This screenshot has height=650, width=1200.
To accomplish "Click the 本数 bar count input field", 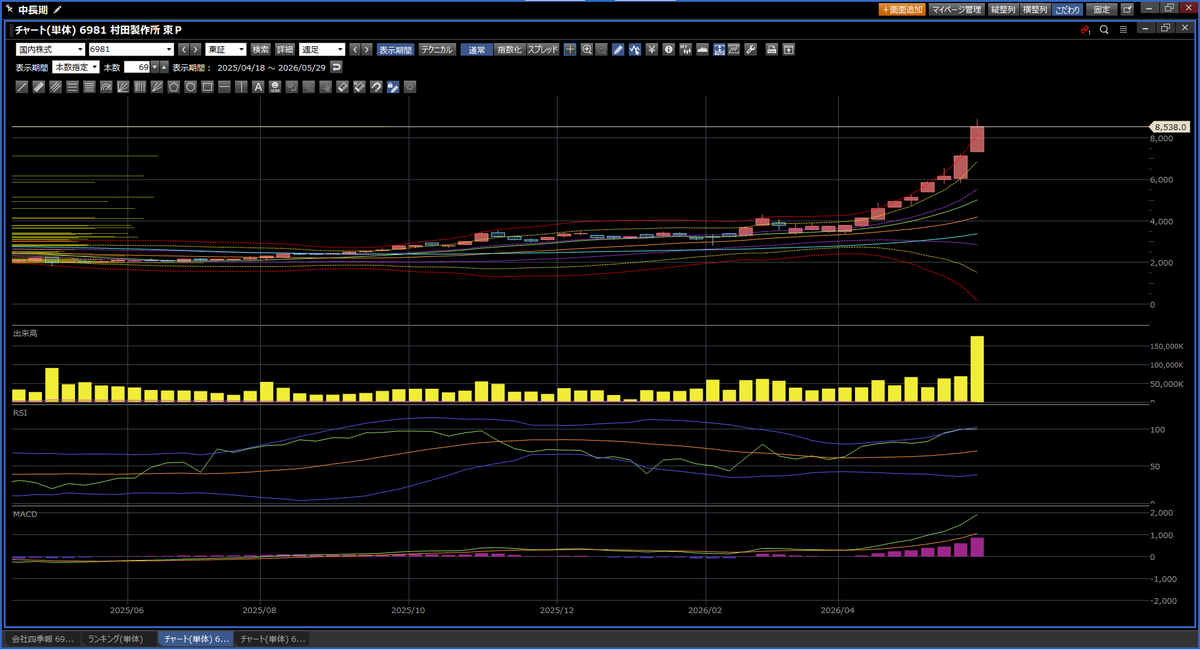I will [x=137, y=67].
